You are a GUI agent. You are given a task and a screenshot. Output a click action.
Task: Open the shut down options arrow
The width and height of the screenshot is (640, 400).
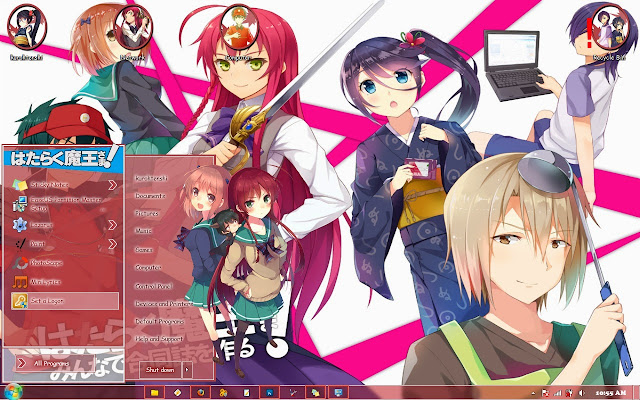187,370
